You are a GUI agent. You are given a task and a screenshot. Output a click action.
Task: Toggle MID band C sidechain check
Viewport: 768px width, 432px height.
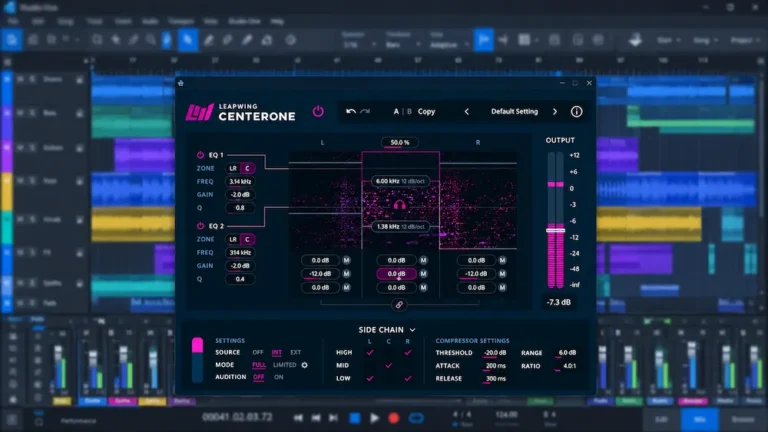coord(388,365)
